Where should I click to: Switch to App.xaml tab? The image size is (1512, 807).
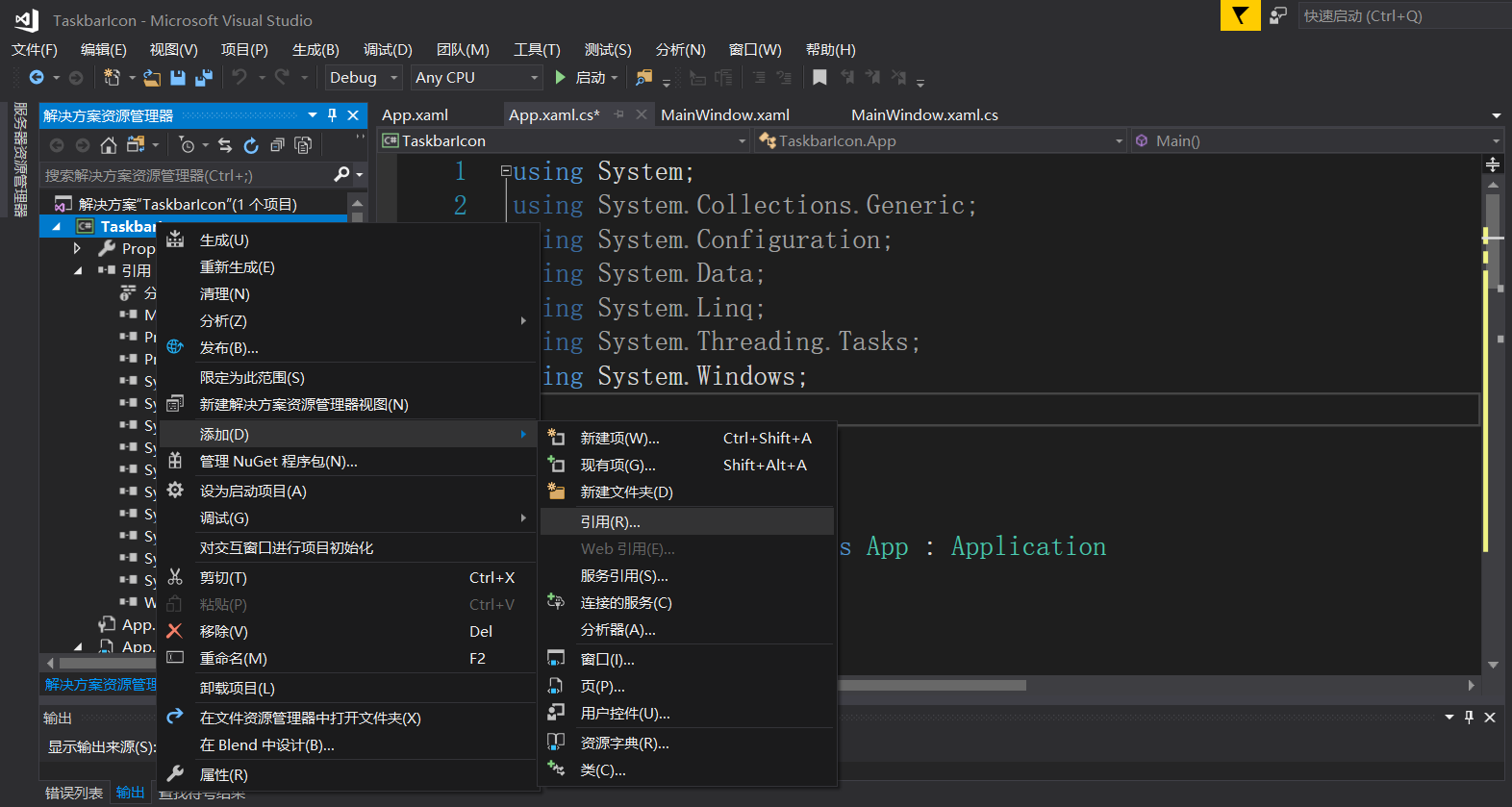(415, 114)
